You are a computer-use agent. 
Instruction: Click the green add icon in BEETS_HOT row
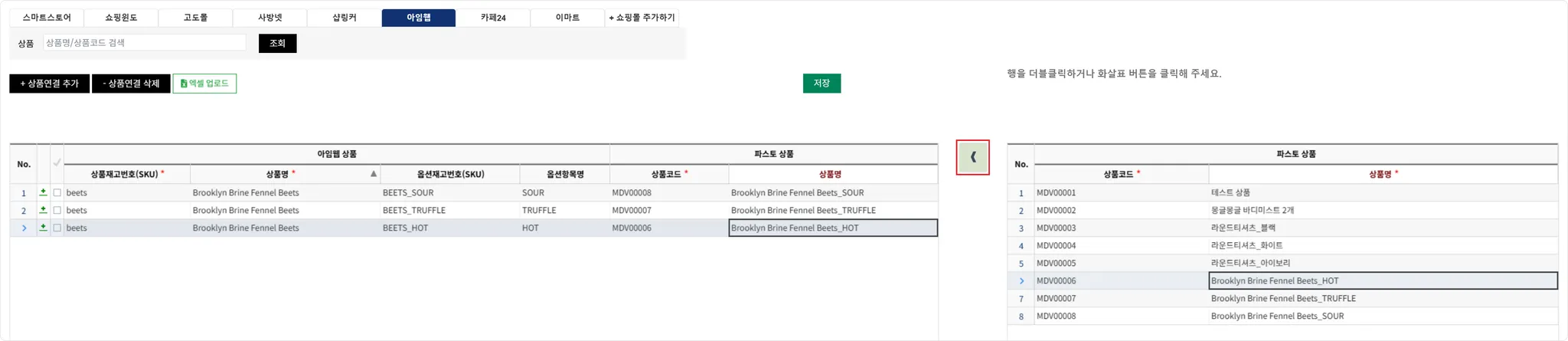(44, 228)
